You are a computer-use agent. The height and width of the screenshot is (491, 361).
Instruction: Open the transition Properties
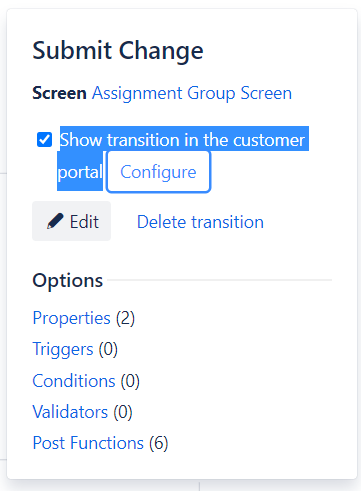click(x=71, y=318)
